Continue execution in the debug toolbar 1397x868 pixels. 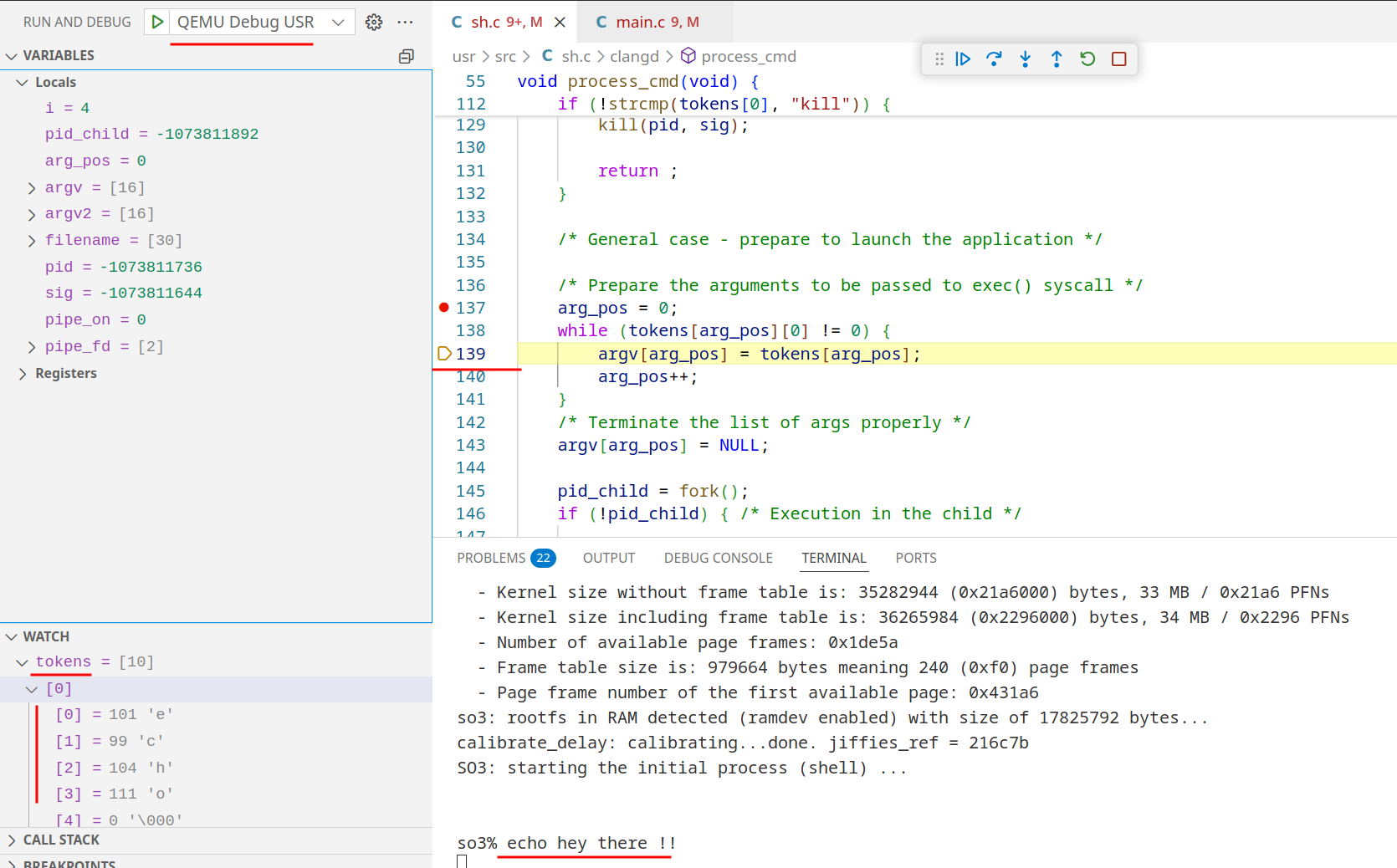[x=963, y=59]
